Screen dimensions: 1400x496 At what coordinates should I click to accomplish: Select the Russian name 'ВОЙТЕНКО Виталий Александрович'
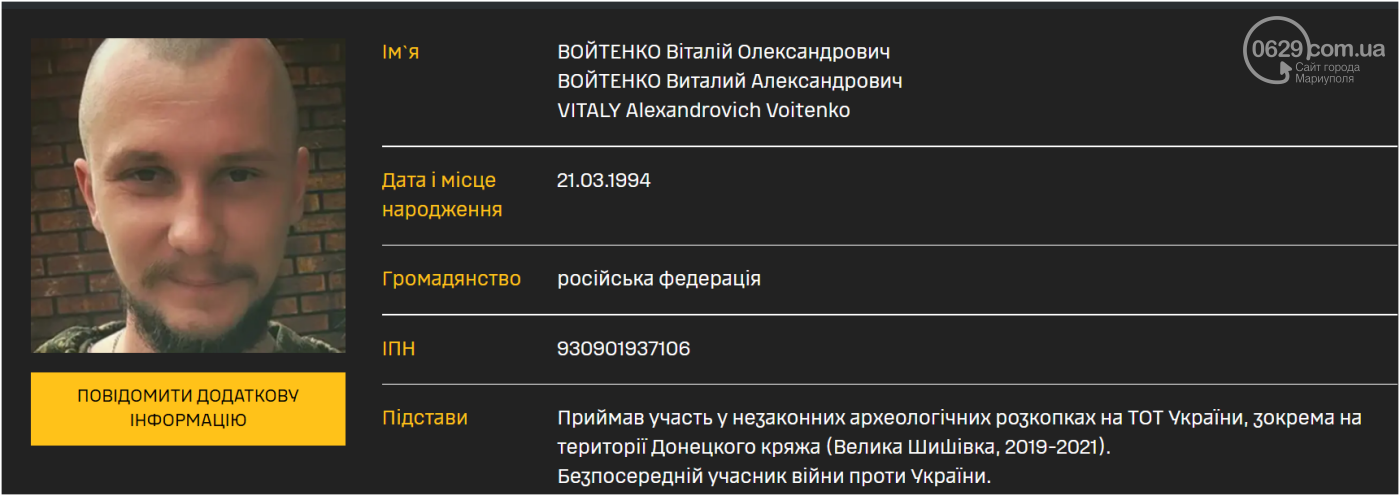pos(729,81)
